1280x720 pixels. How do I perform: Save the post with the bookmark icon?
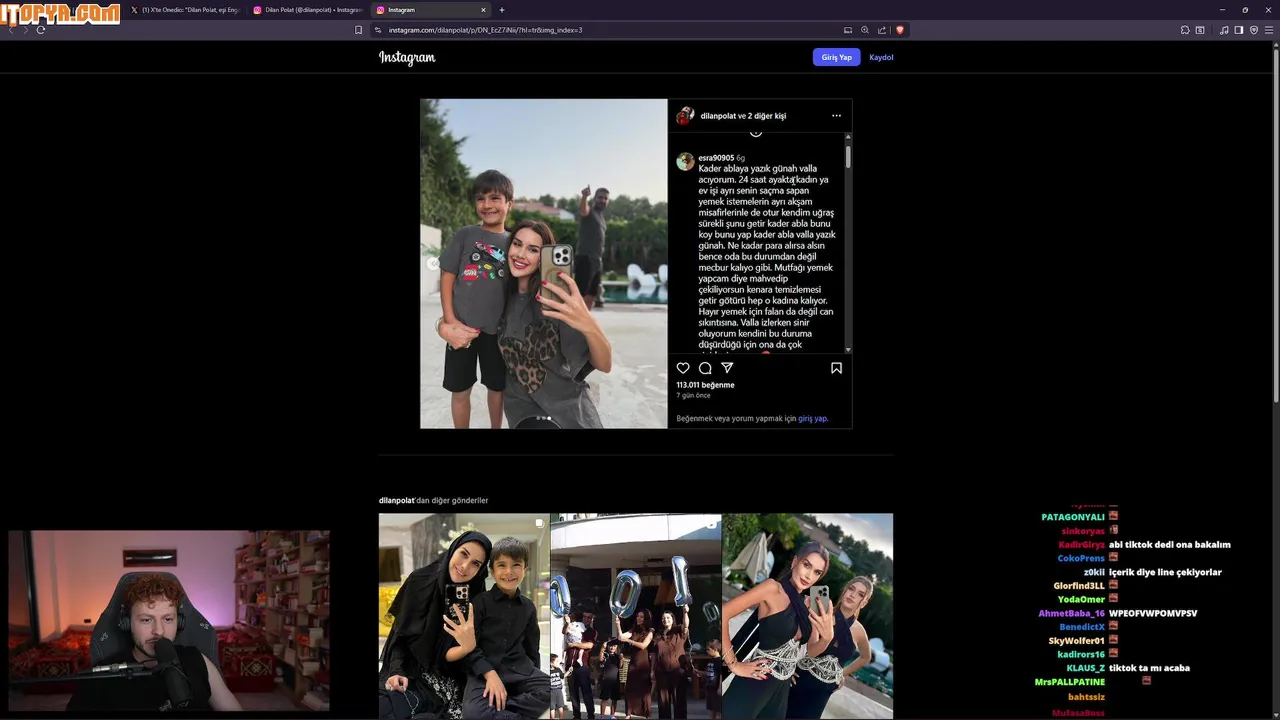click(x=836, y=368)
